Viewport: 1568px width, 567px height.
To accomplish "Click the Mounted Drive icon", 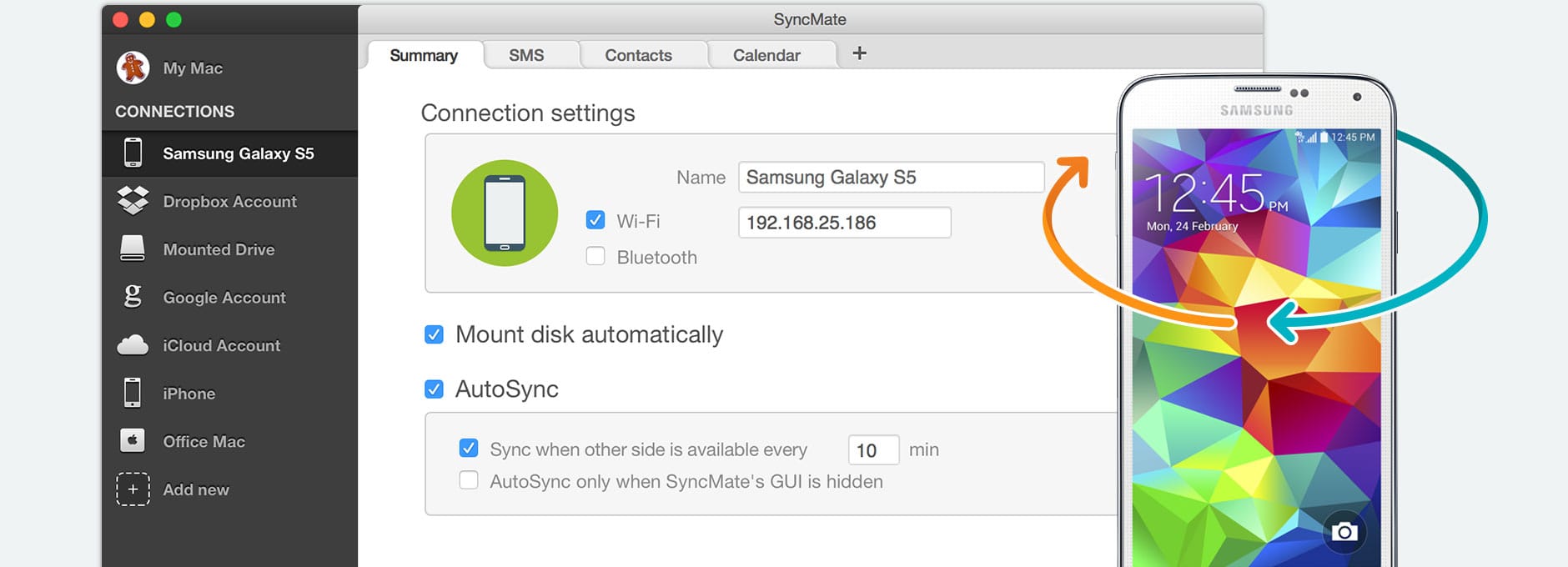I will coord(133,248).
